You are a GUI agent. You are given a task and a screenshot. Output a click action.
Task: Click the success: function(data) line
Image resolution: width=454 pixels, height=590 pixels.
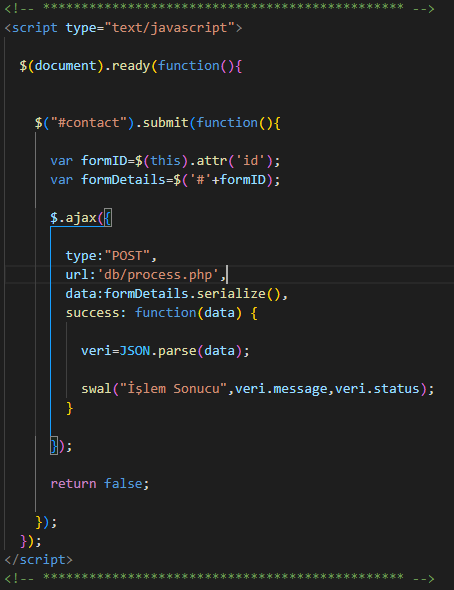(161, 313)
